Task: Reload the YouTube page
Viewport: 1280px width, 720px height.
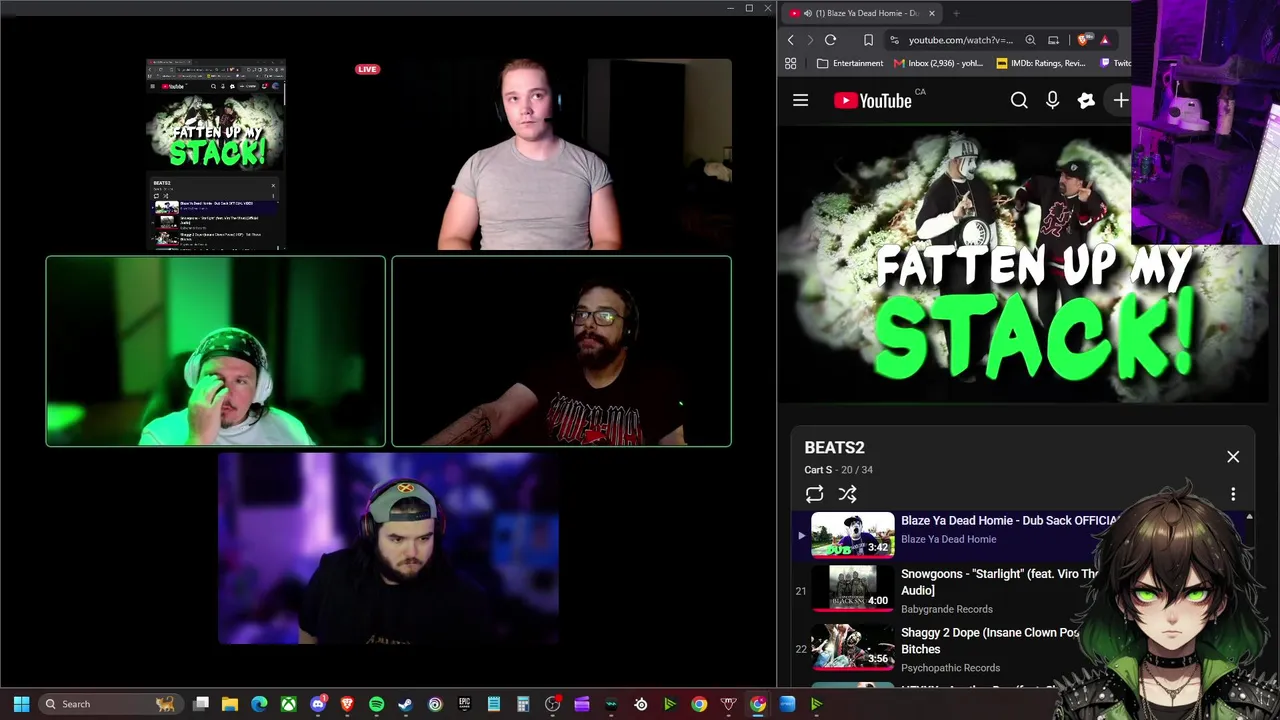Action: tap(830, 40)
